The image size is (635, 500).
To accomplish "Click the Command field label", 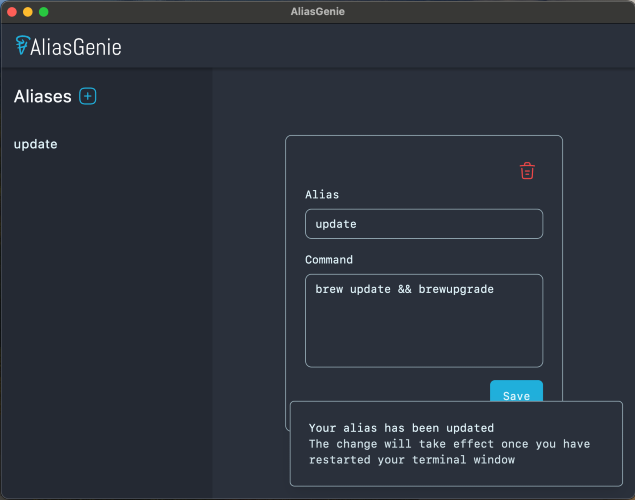I will click(x=329, y=260).
